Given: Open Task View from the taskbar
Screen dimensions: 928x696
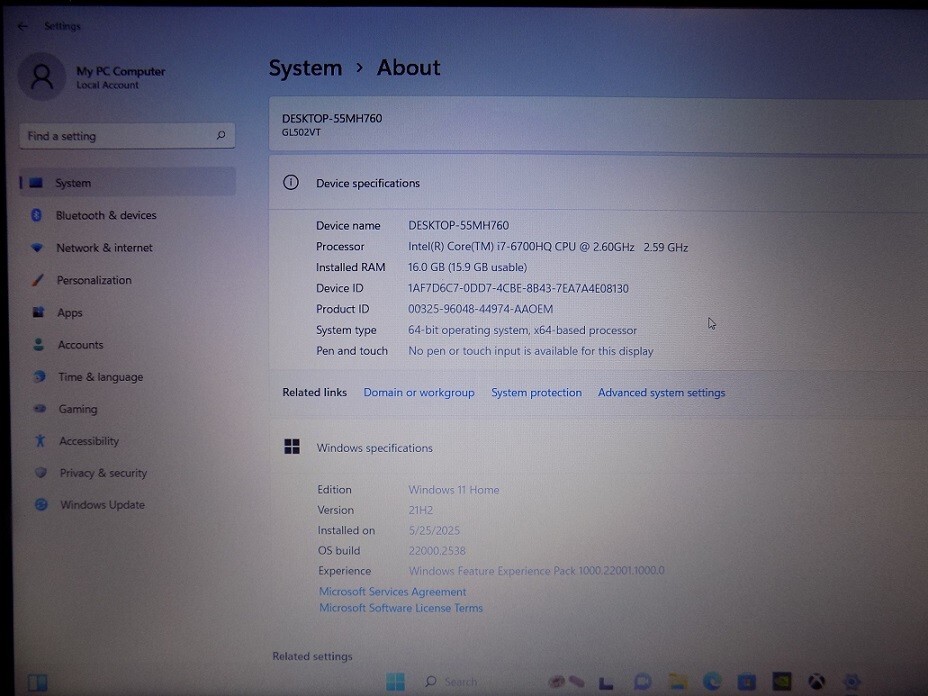Looking at the screenshot, I should pos(605,683).
